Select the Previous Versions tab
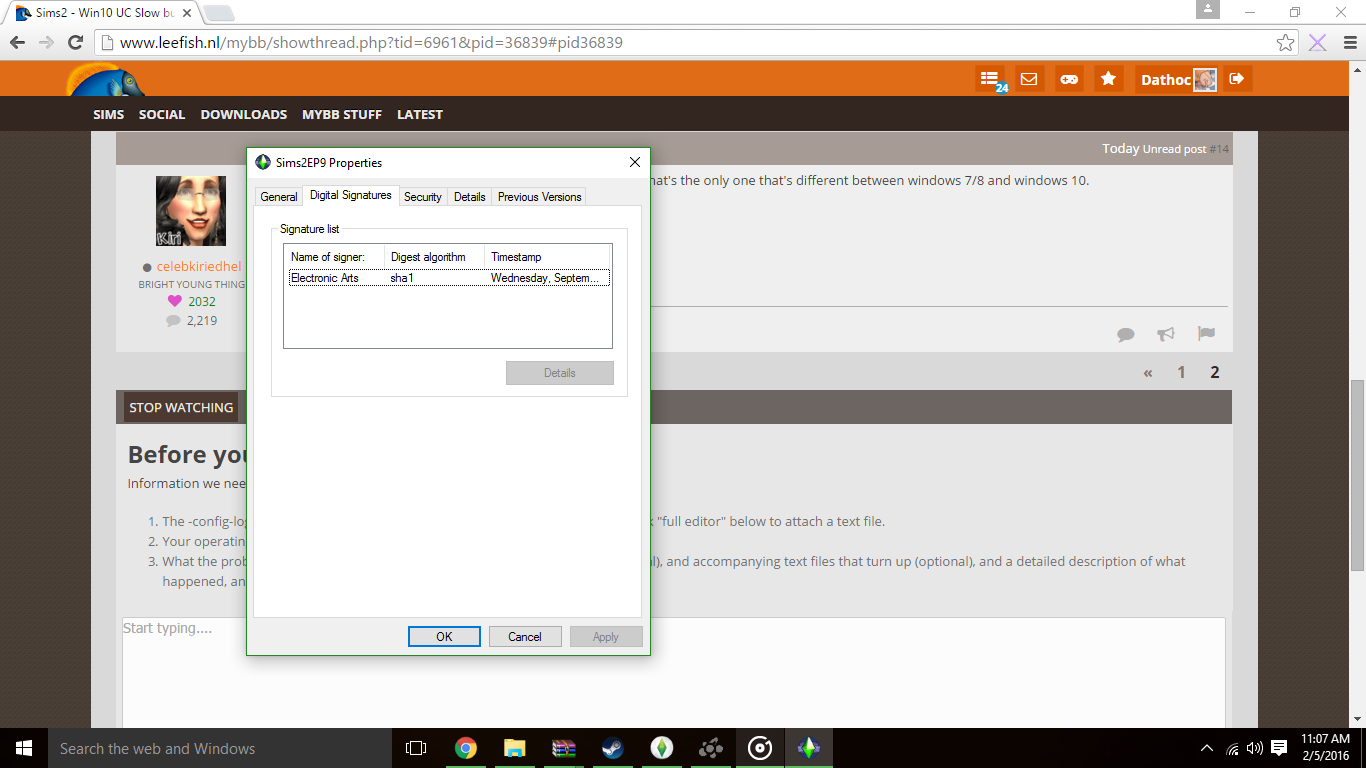Image resolution: width=1366 pixels, height=768 pixels. click(x=539, y=197)
